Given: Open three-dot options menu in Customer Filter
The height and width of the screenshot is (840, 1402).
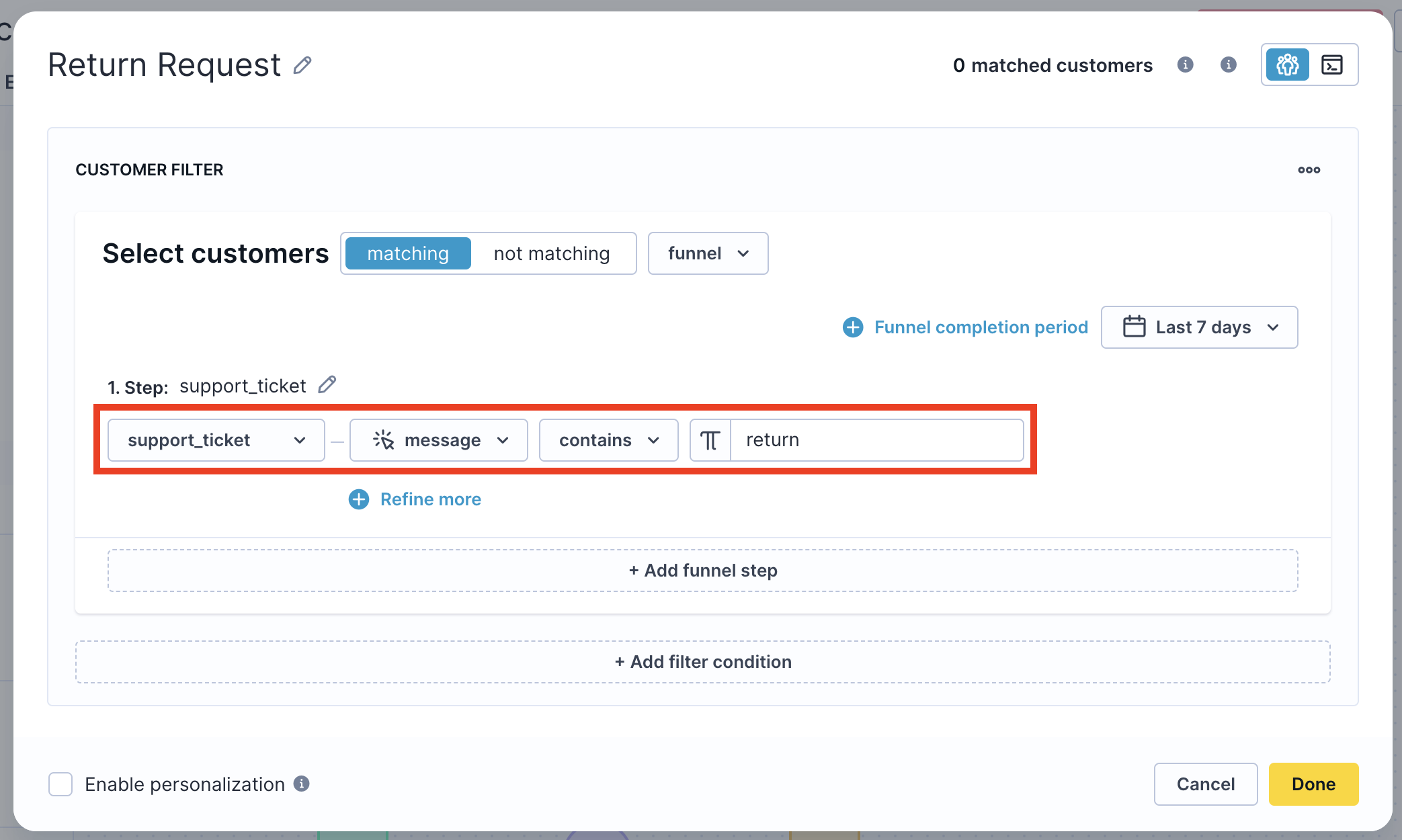Looking at the screenshot, I should [x=1309, y=170].
